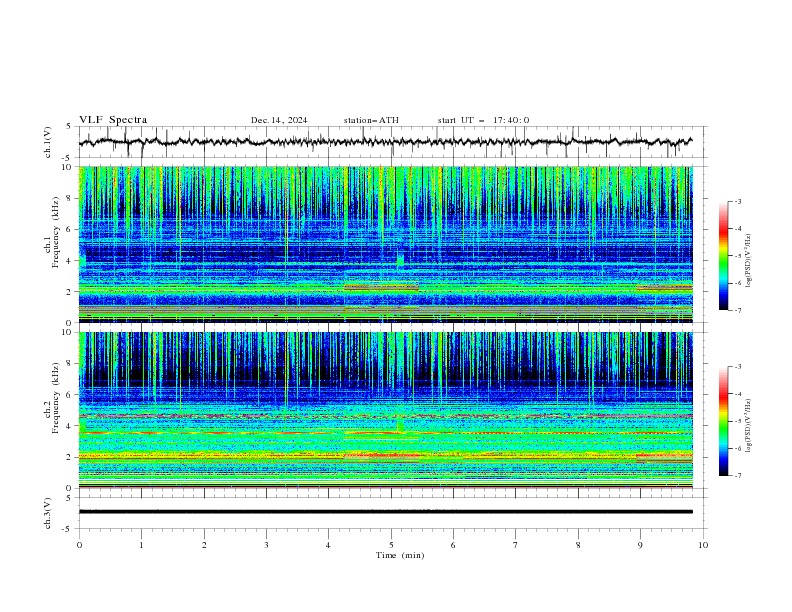Click the "station=ATH" label
Screen dimensions: 792x612
[371, 120]
